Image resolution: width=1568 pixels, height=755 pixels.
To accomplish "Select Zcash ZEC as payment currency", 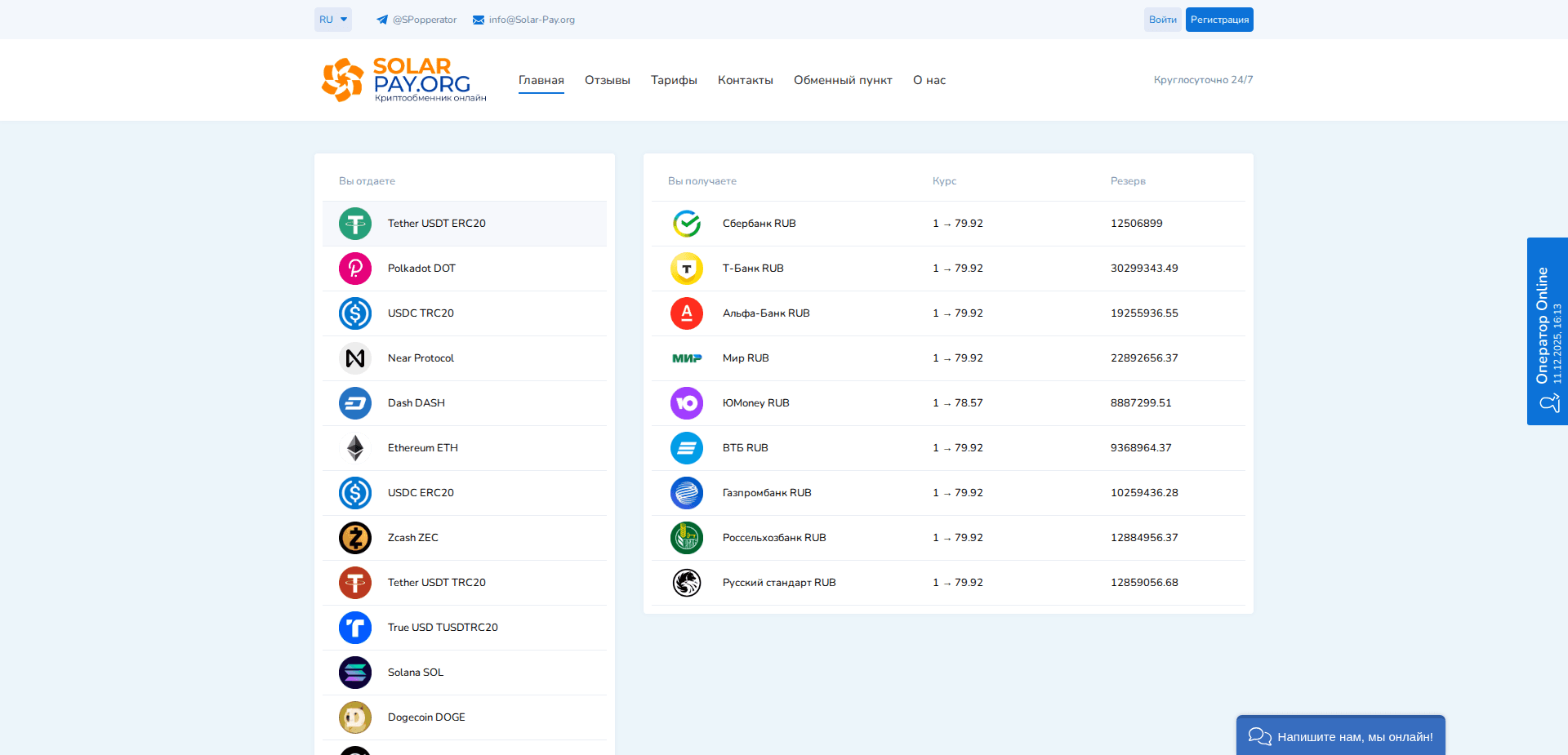I will (354, 537).
